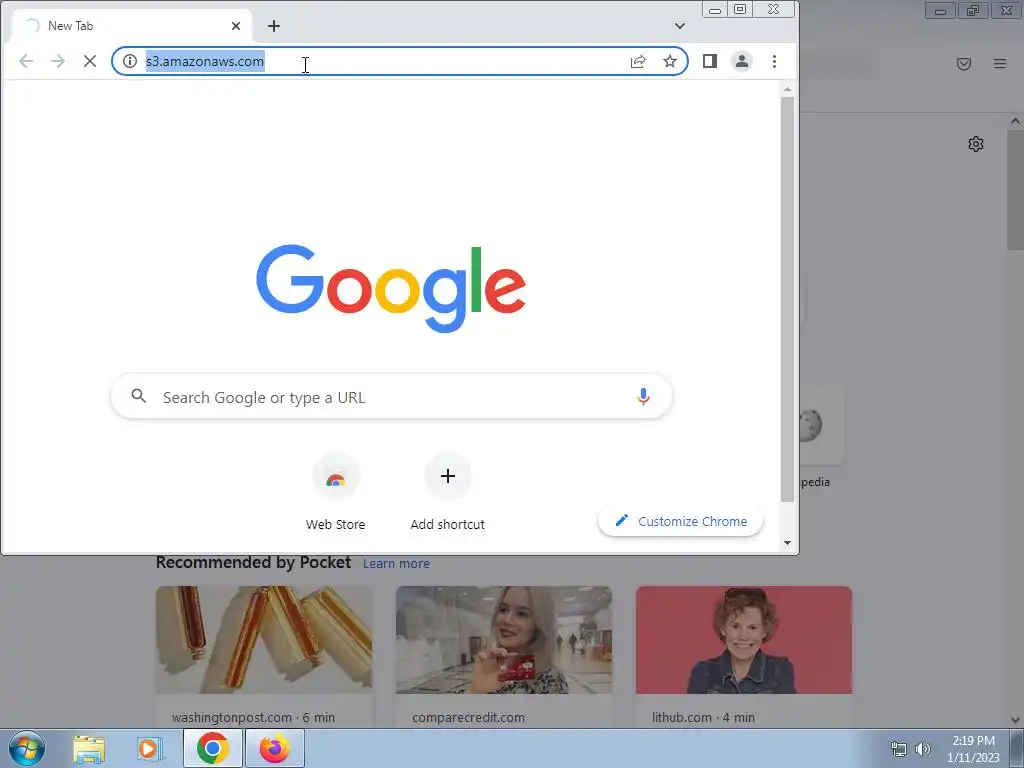Click the Google logo
The width and height of the screenshot is (1024, 768).
coord(391,288)
